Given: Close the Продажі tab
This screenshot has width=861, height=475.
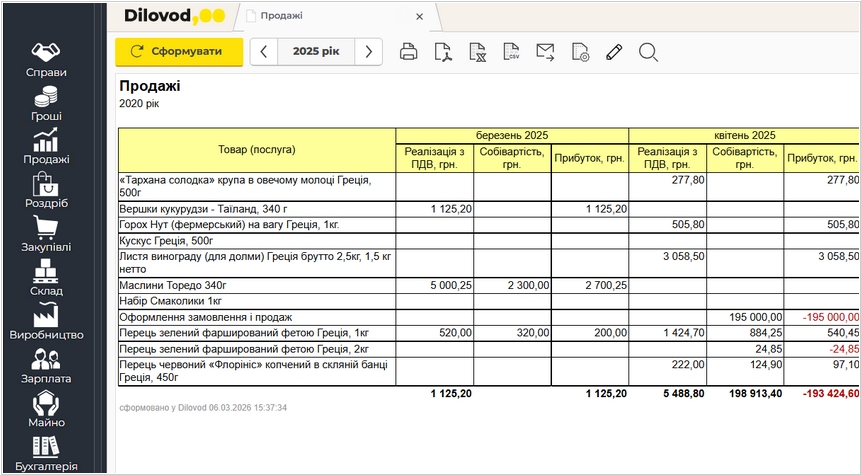Looking at the screenshot, I should [420, 16].
